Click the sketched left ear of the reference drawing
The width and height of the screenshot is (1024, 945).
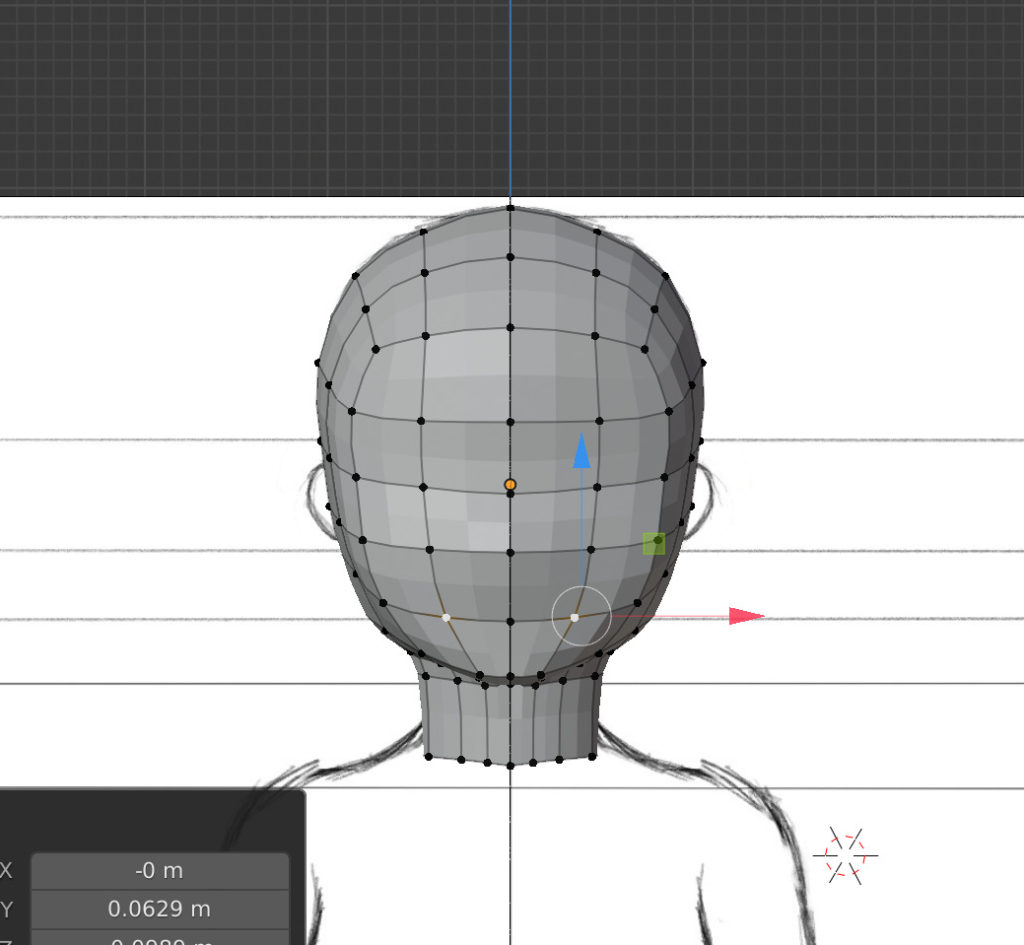click(x=316, y=497)
